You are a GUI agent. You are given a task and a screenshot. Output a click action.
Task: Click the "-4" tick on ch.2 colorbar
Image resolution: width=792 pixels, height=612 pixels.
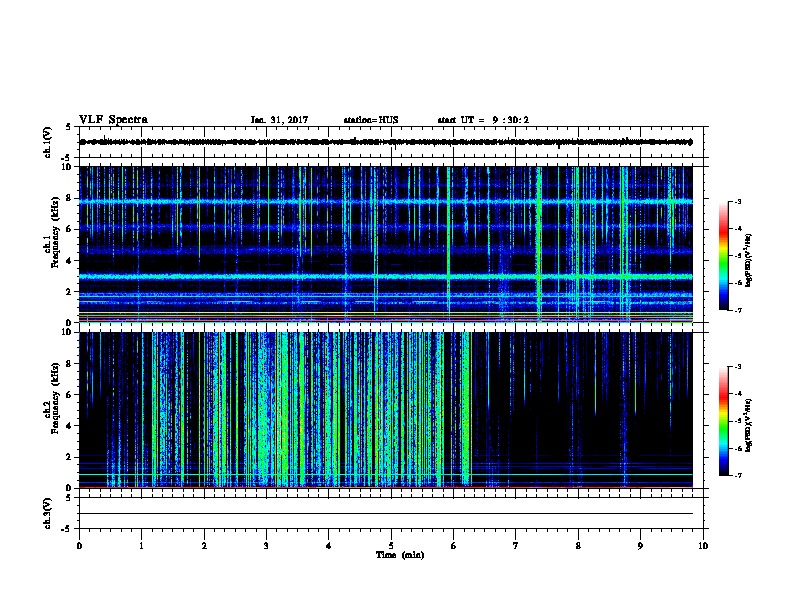(737, 394)
